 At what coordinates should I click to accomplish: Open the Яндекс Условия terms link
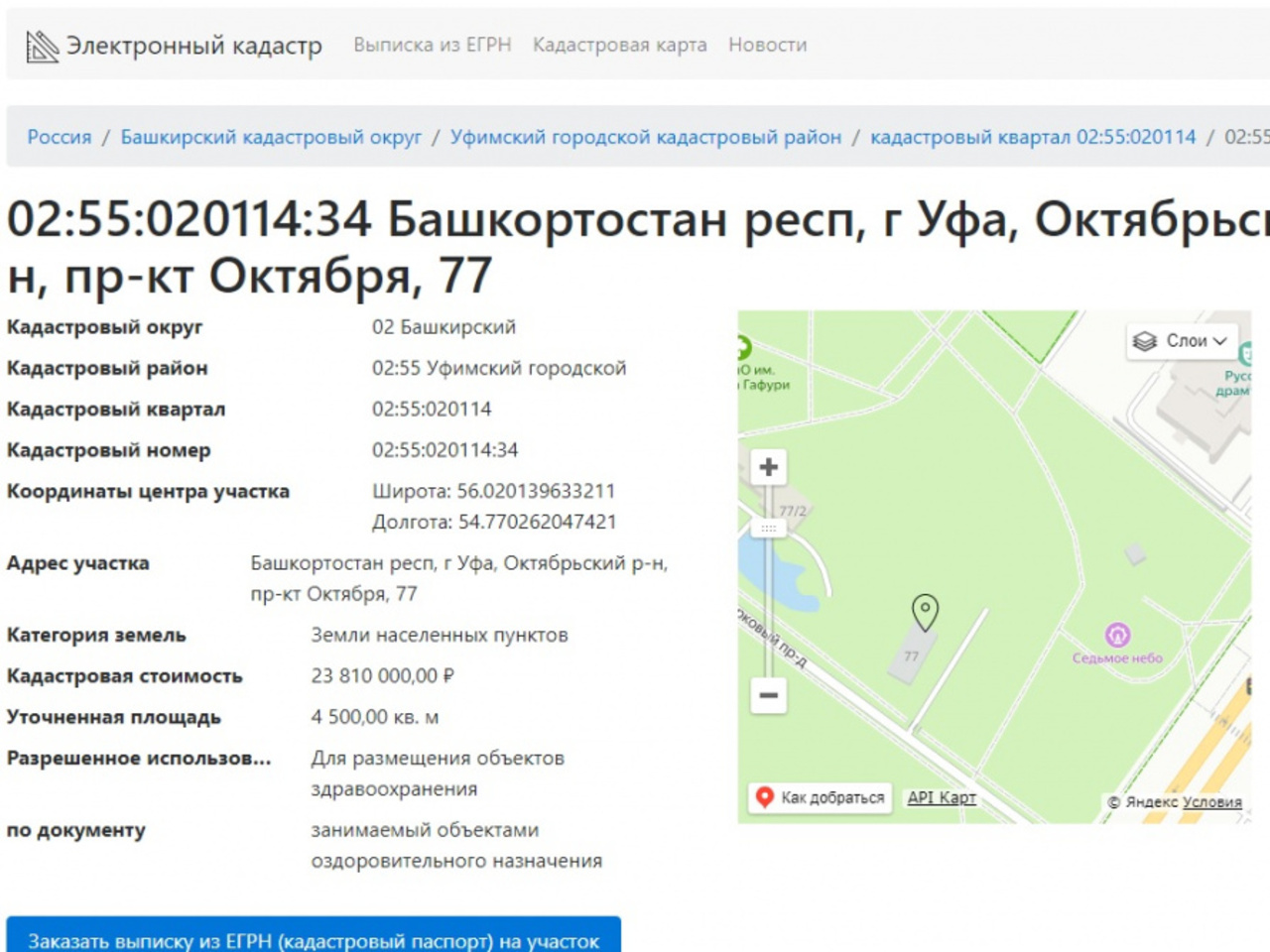[x=1211, y=802]
